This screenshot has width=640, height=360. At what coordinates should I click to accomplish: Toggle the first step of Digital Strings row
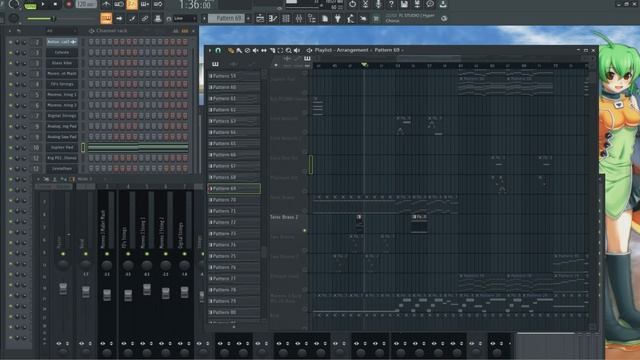[91, 116]
